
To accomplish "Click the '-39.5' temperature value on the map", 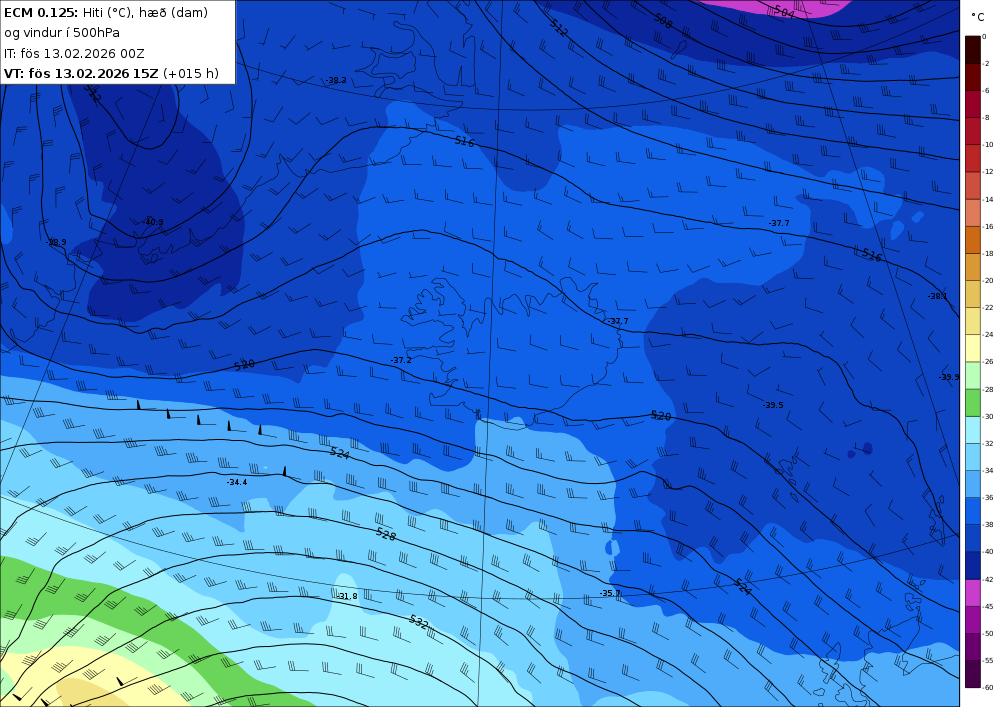I will [773, 405].
